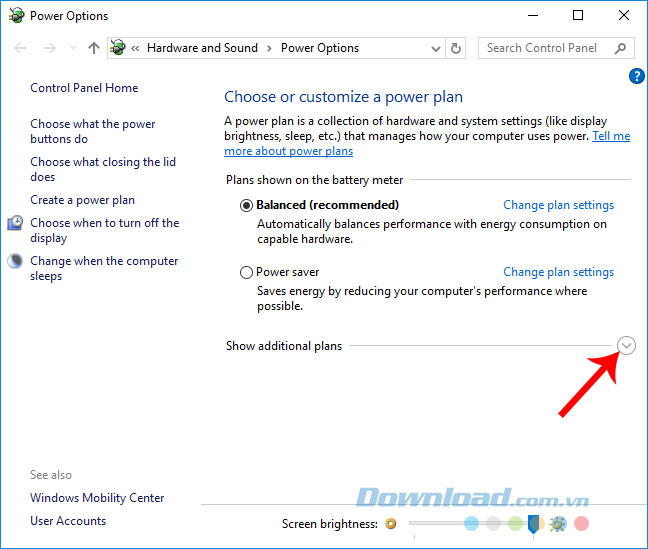Open Change when the computer sleeps
Screen dimensions: 648x549
coord(104,268)
